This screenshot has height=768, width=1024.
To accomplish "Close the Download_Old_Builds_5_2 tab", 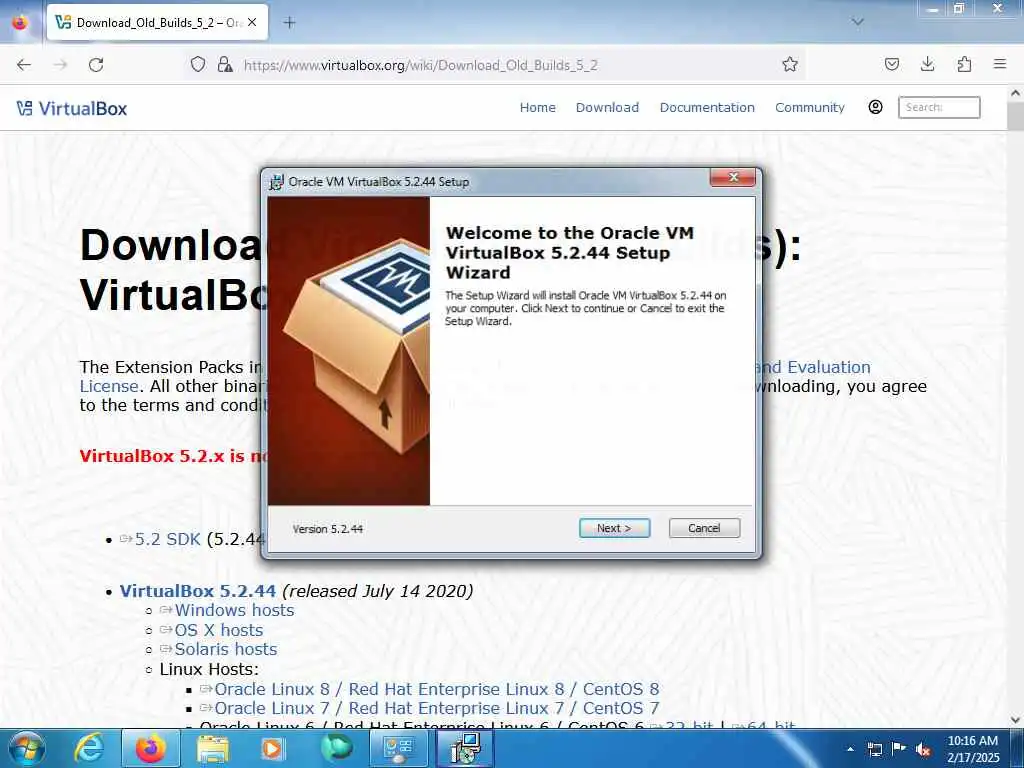I will (x=252, y=22).
